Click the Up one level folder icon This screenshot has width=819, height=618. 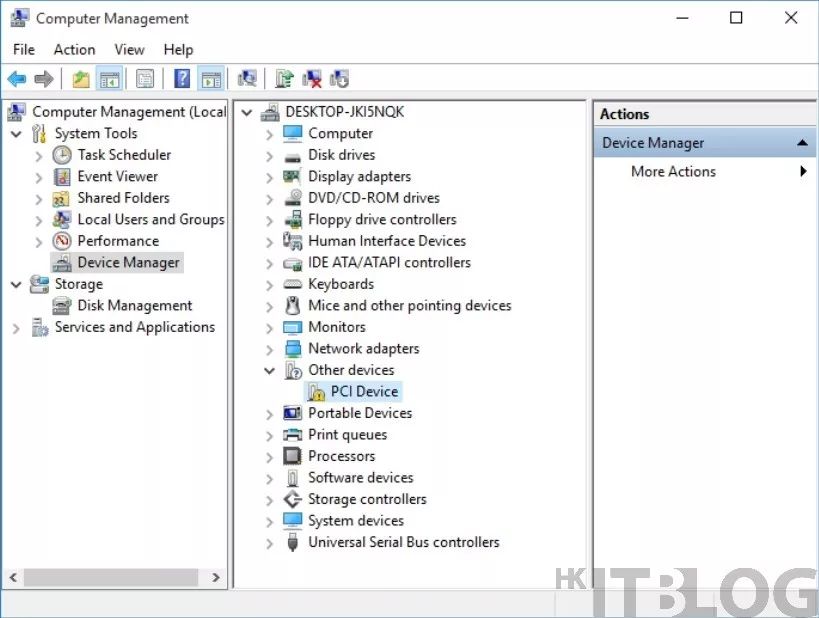(80, 79)
